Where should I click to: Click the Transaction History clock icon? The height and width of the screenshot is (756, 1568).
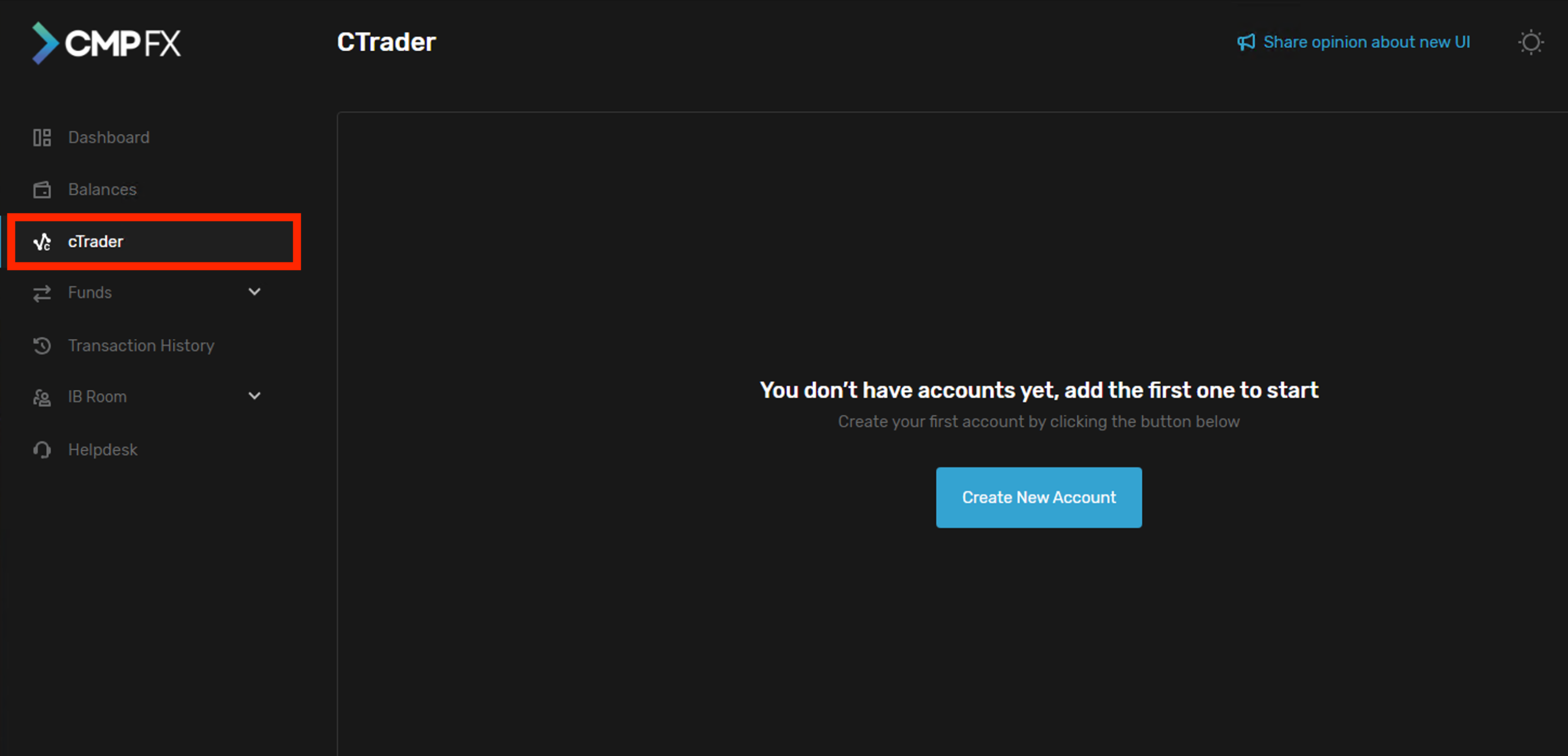[42, 346]
